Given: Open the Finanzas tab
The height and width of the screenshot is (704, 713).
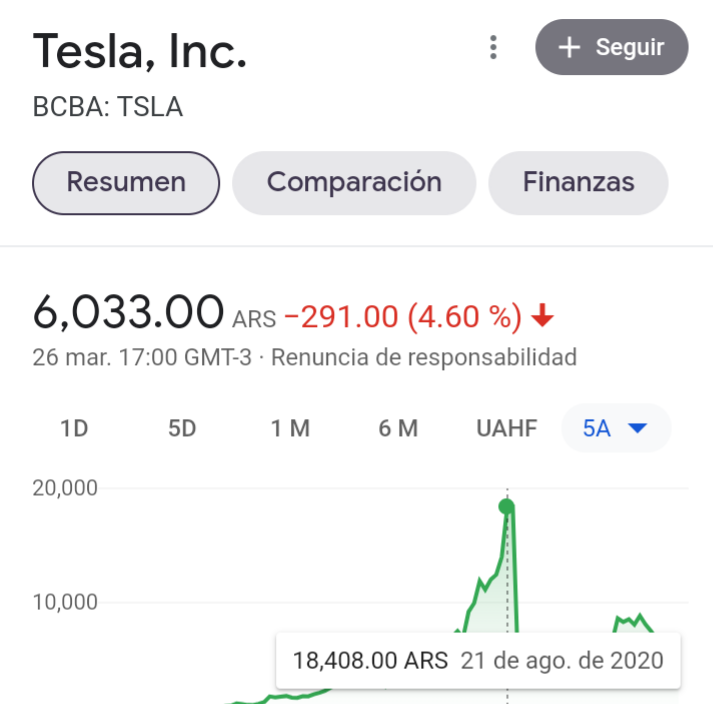Looking at the screenshot, I should pyautogui.click(x=578, y=182).
